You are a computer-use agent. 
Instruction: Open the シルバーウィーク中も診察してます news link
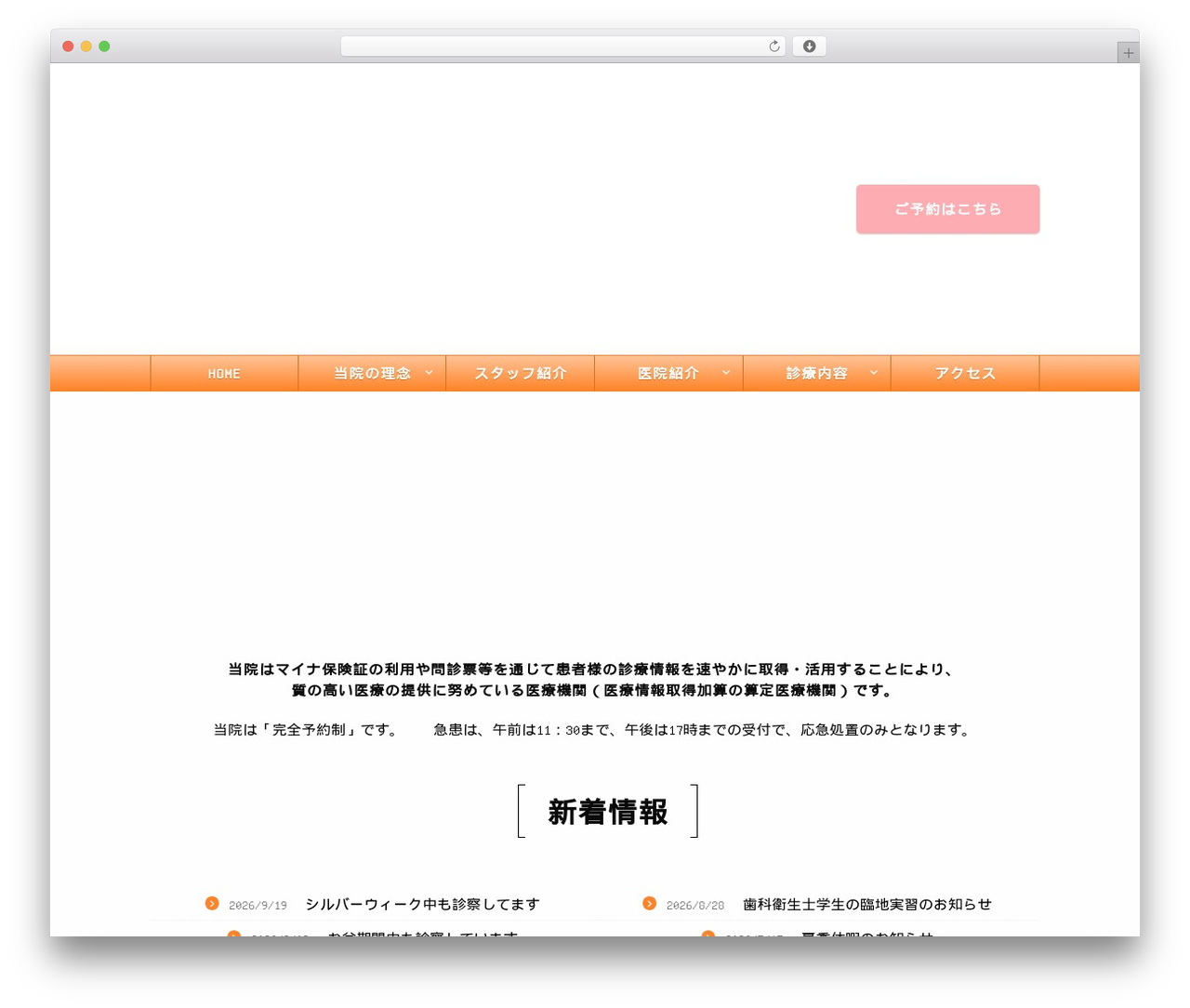click(x=422, y=904)
